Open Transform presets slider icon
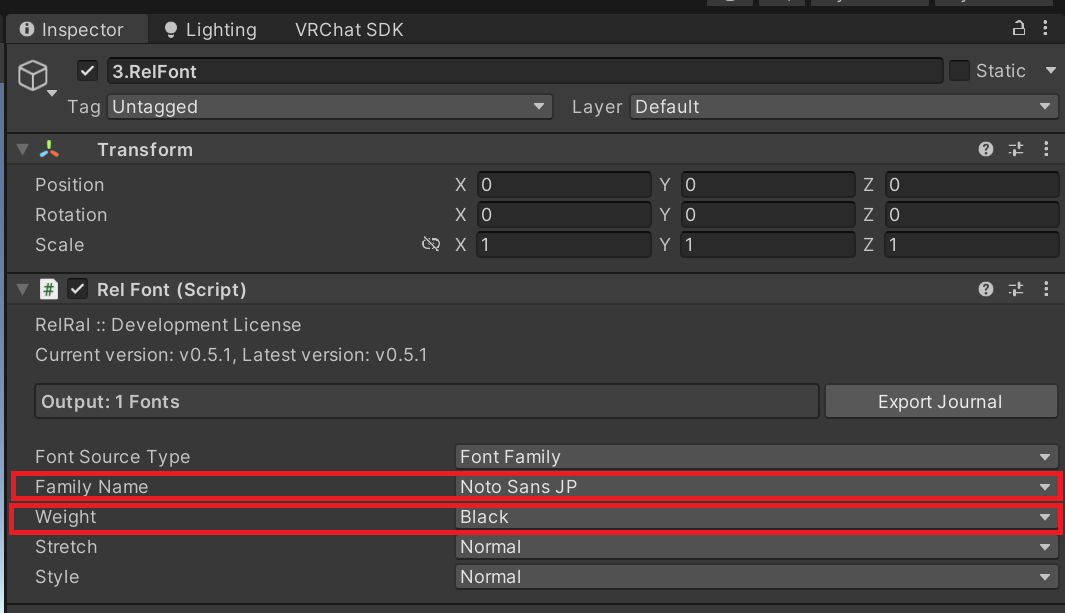This screenshot has height=613, width=1065. 1016,149
